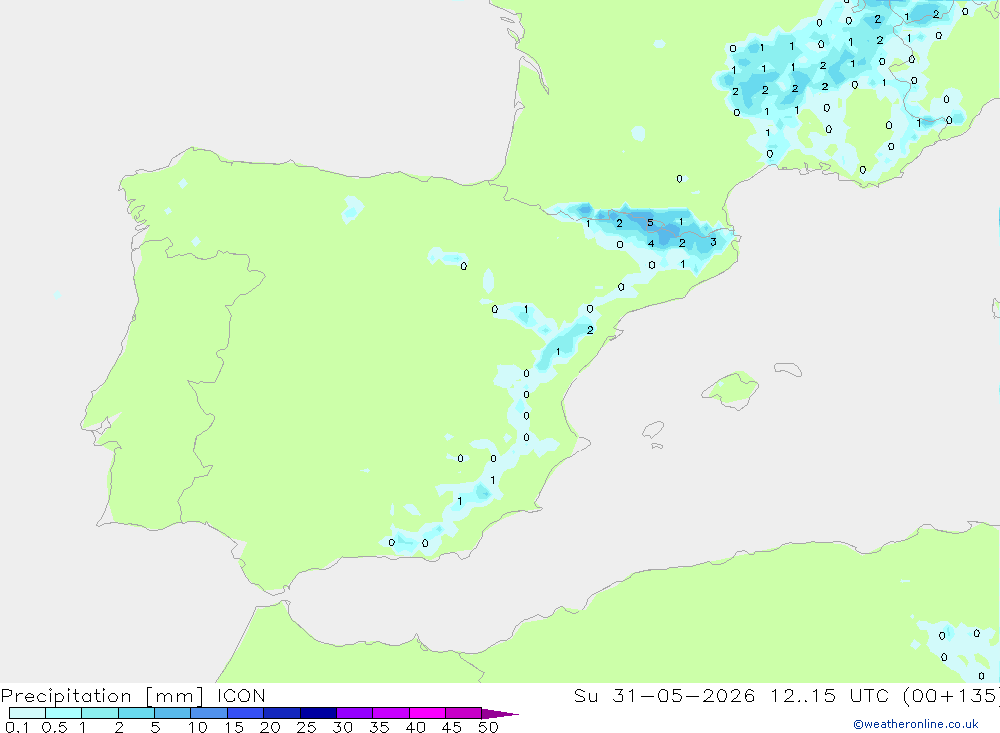Image resolution: width=1000 pixels, height=733 pixels.
Task: Click Ibiza island outline on the map
Action: [x=653, y=430]
